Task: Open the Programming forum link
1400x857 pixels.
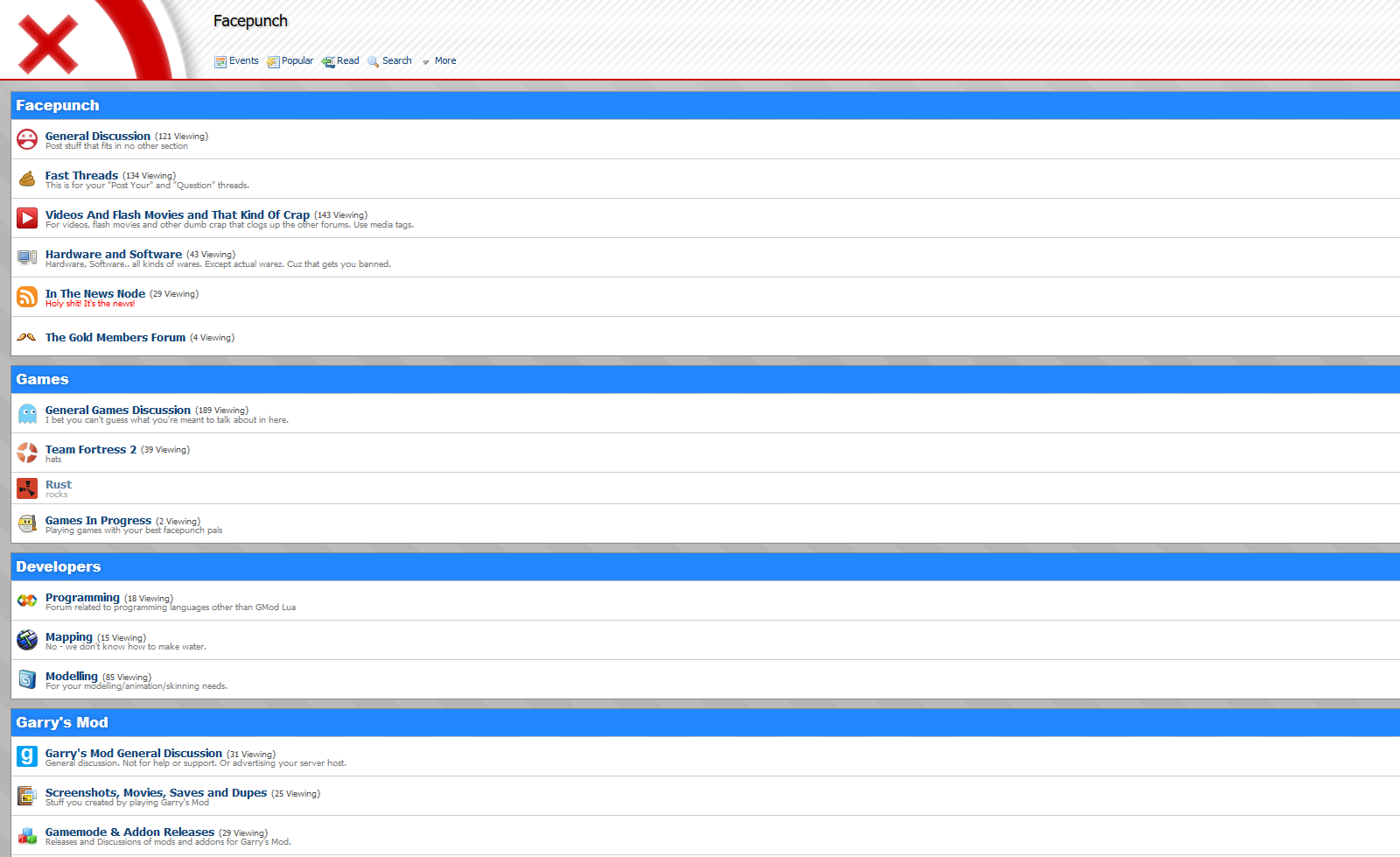Action: click(x=82, y=597)
